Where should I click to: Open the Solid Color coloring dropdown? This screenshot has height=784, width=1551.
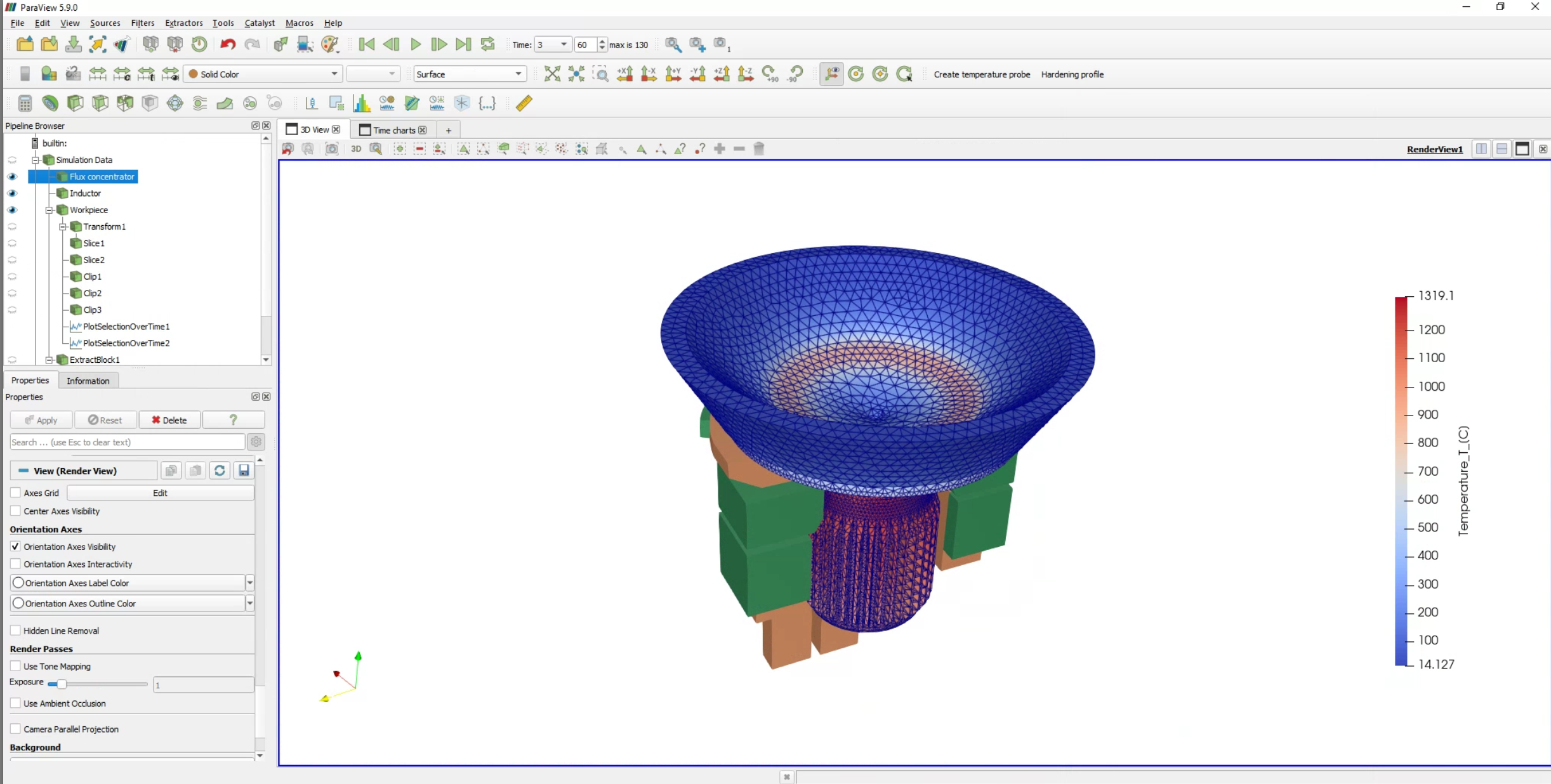tap(263, 74)
